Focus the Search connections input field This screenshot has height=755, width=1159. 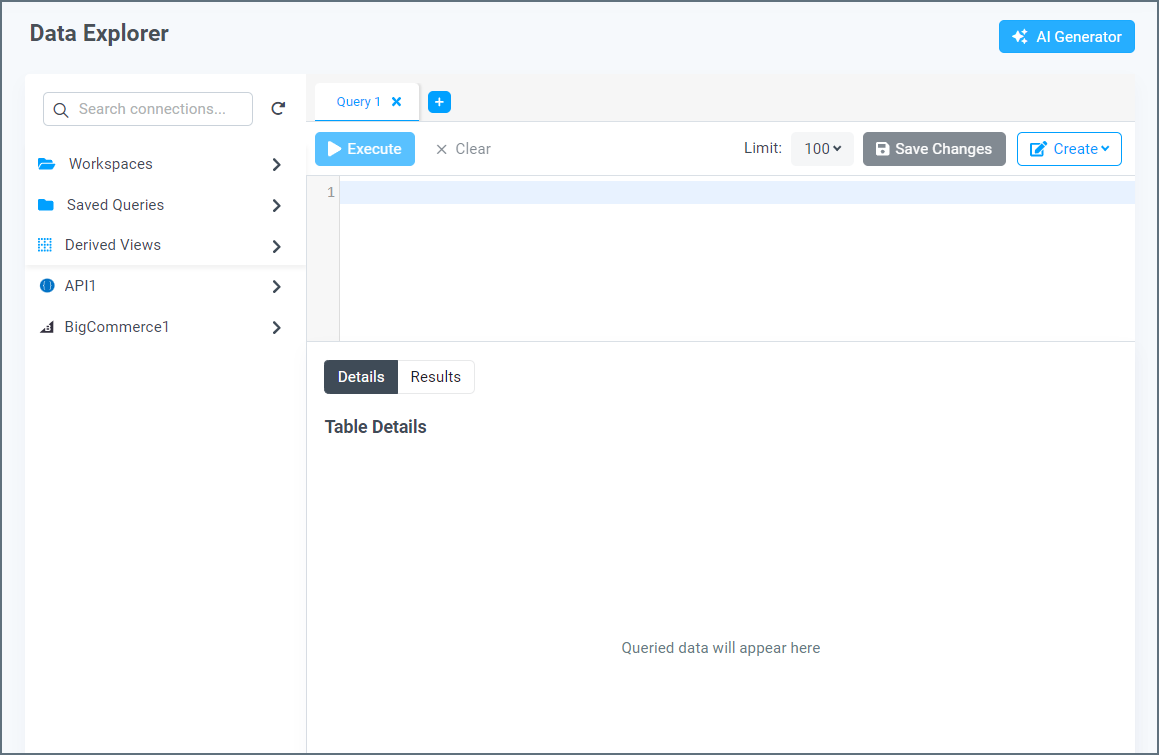point(148,109)
